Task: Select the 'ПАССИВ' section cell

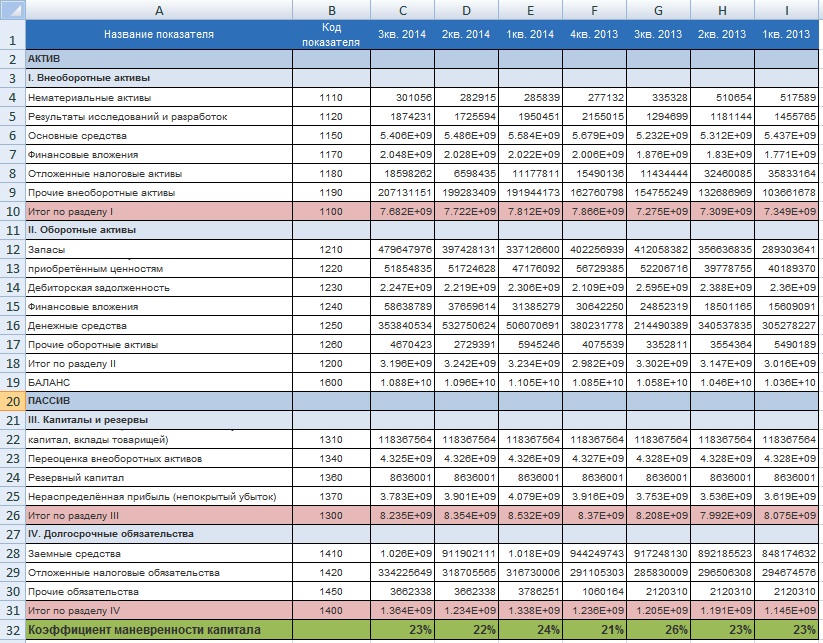Action: (158, 400)
